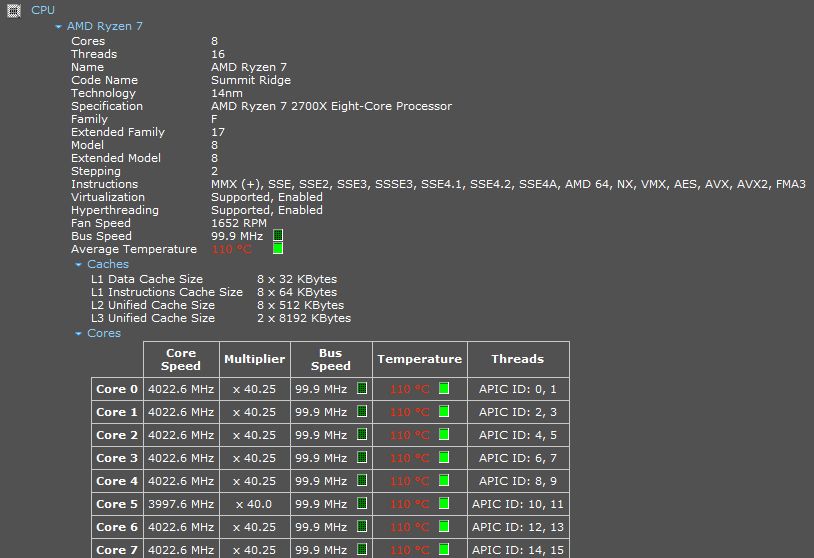Click Core 6 temperature green indicator

pos(444,526)
